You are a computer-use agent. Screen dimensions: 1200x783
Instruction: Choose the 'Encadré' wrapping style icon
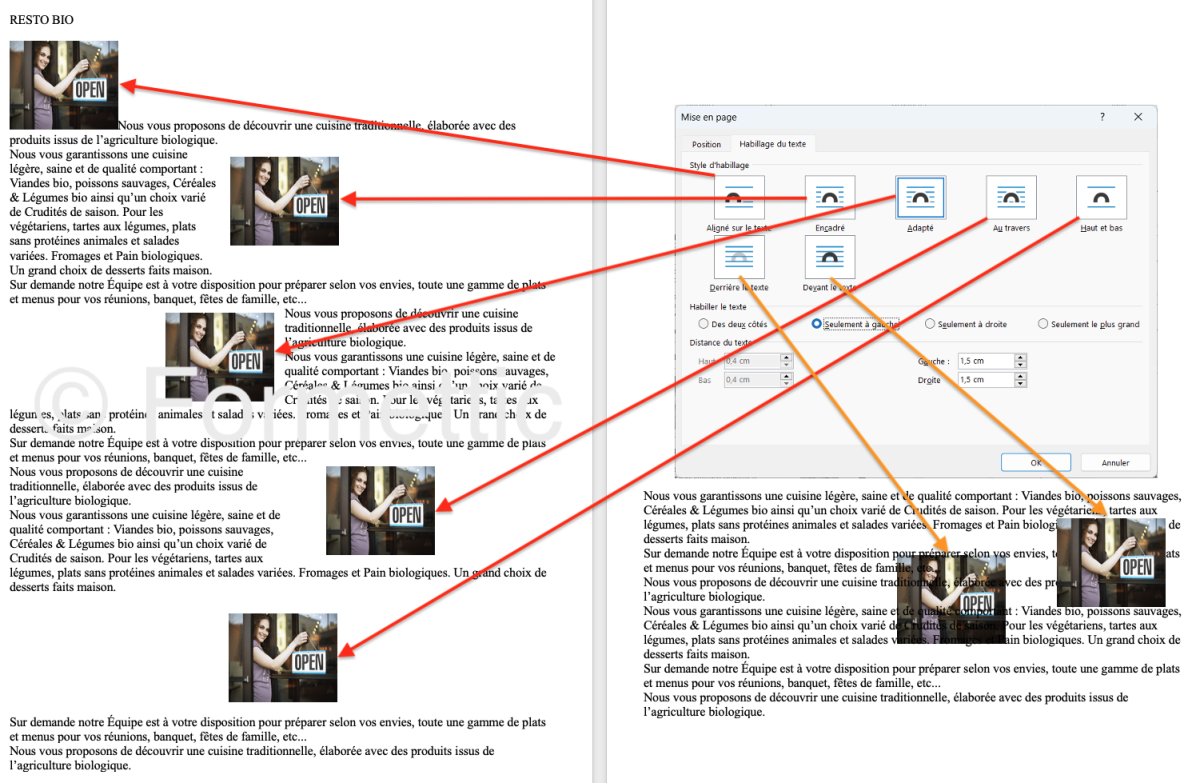click(x=830, y=197)
